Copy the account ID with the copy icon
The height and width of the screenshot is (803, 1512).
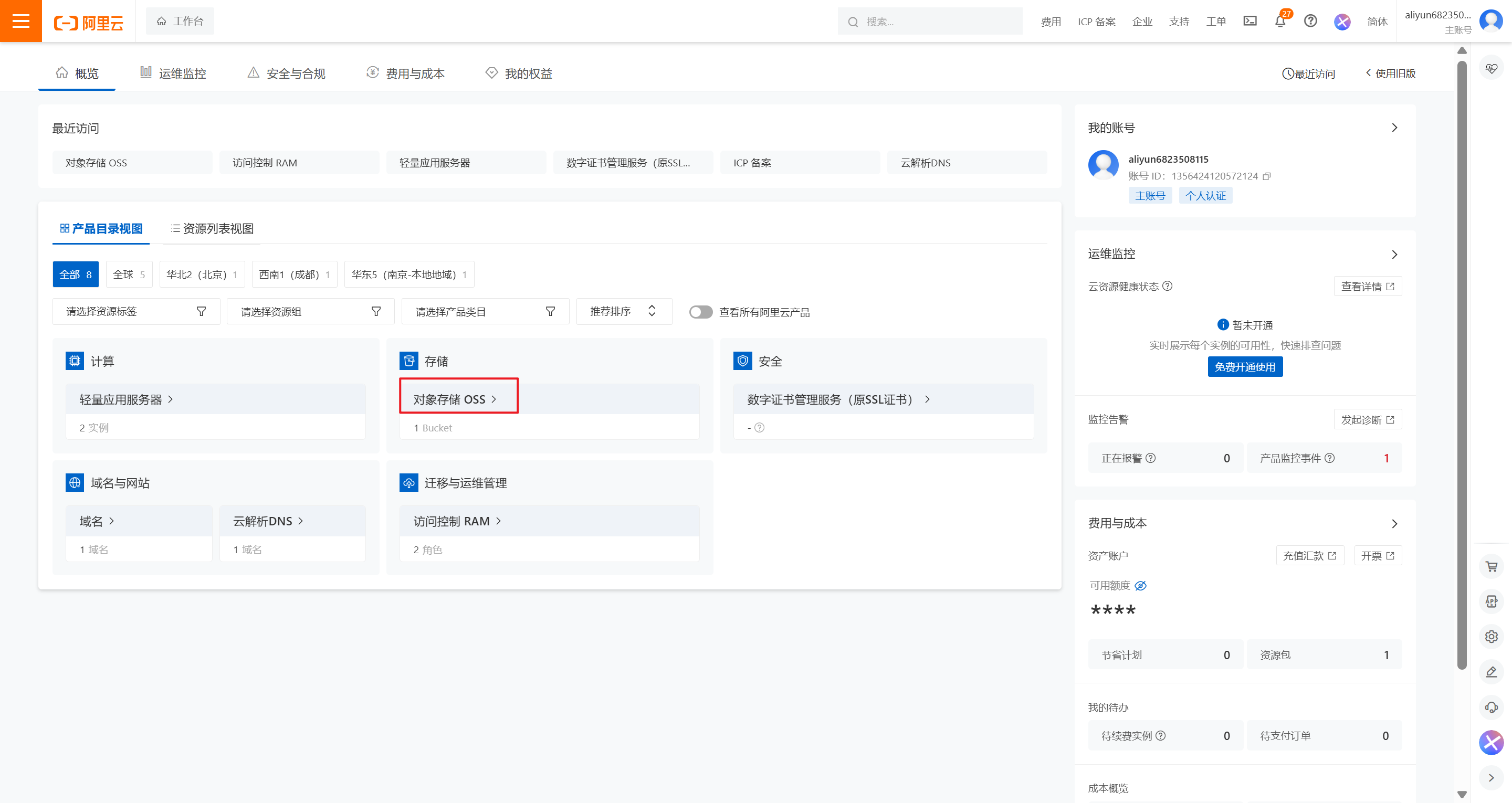(x=1266, y=176)
